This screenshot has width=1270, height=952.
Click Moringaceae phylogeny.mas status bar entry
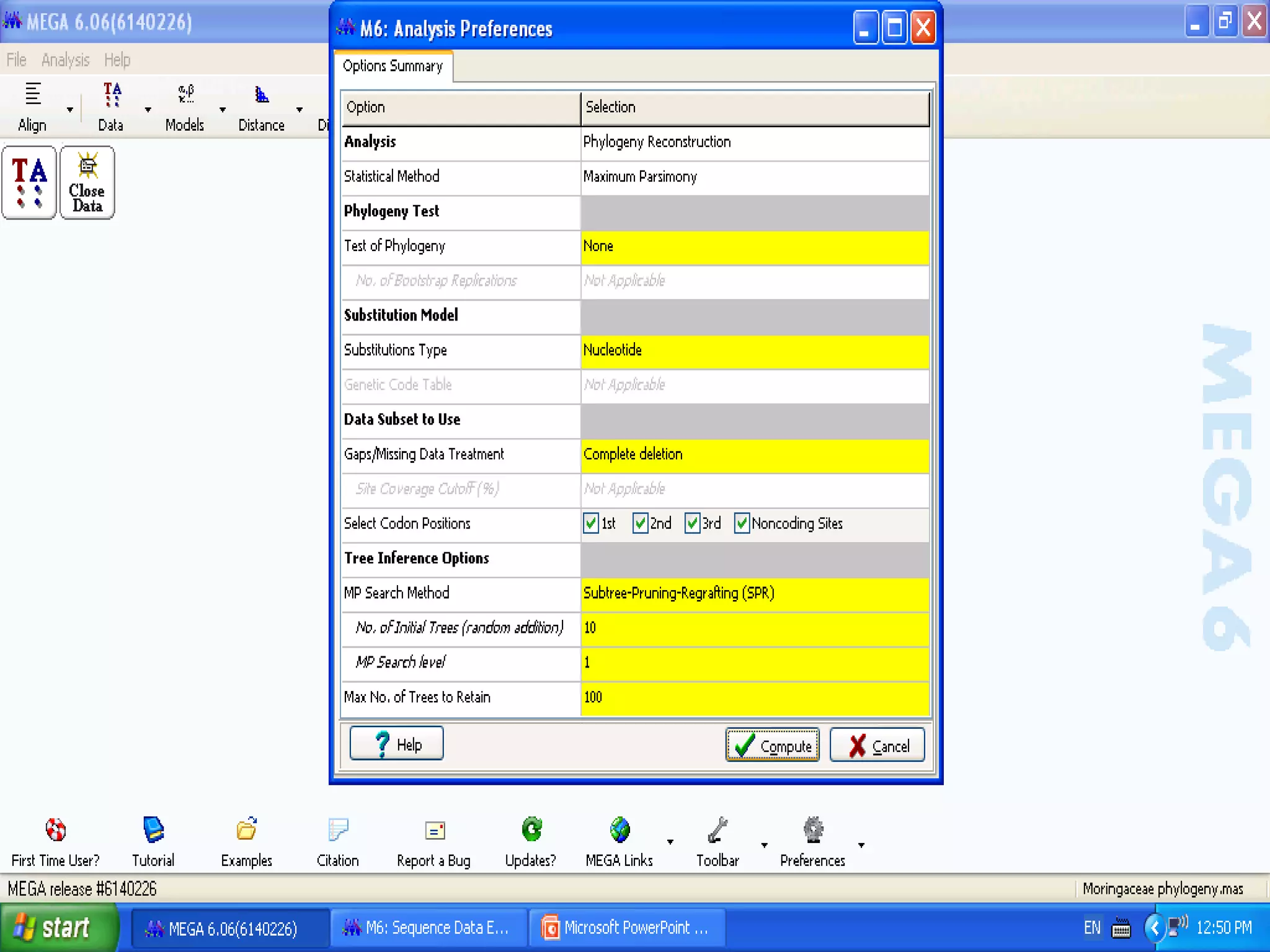1163,889
